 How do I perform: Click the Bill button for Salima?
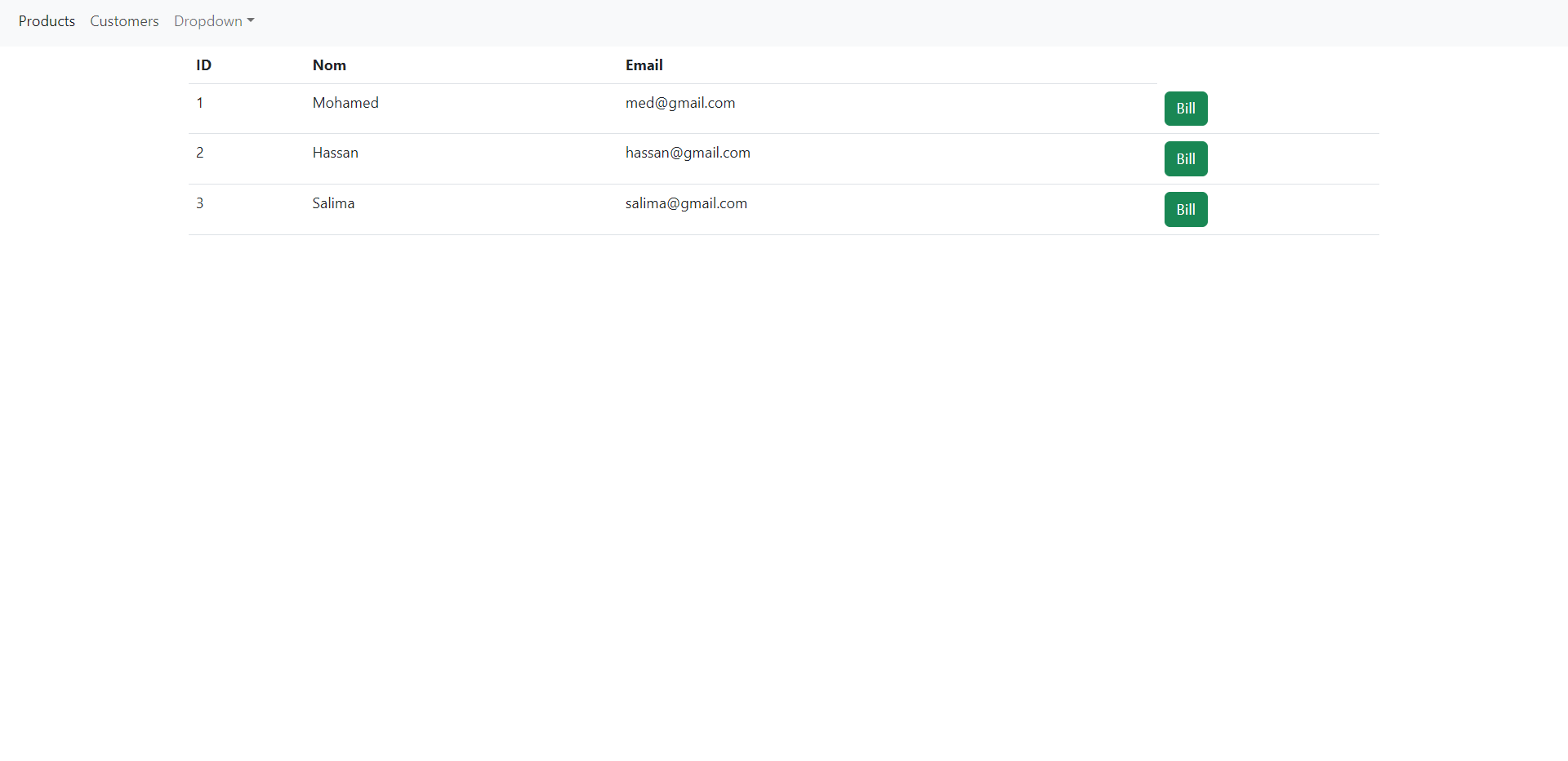(1186, 209)
